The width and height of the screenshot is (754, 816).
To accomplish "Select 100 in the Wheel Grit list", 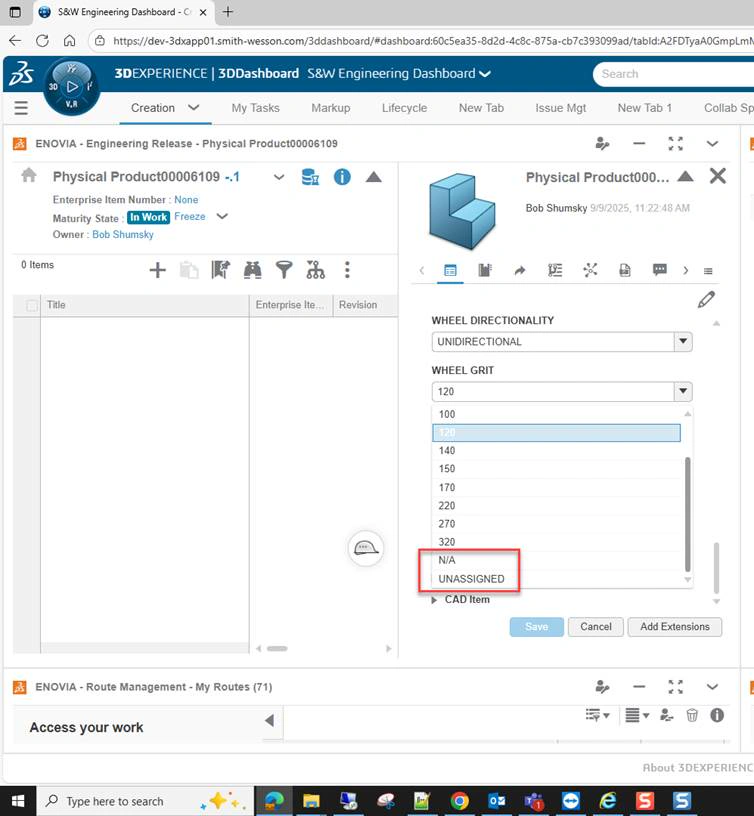I will [556, 414].
